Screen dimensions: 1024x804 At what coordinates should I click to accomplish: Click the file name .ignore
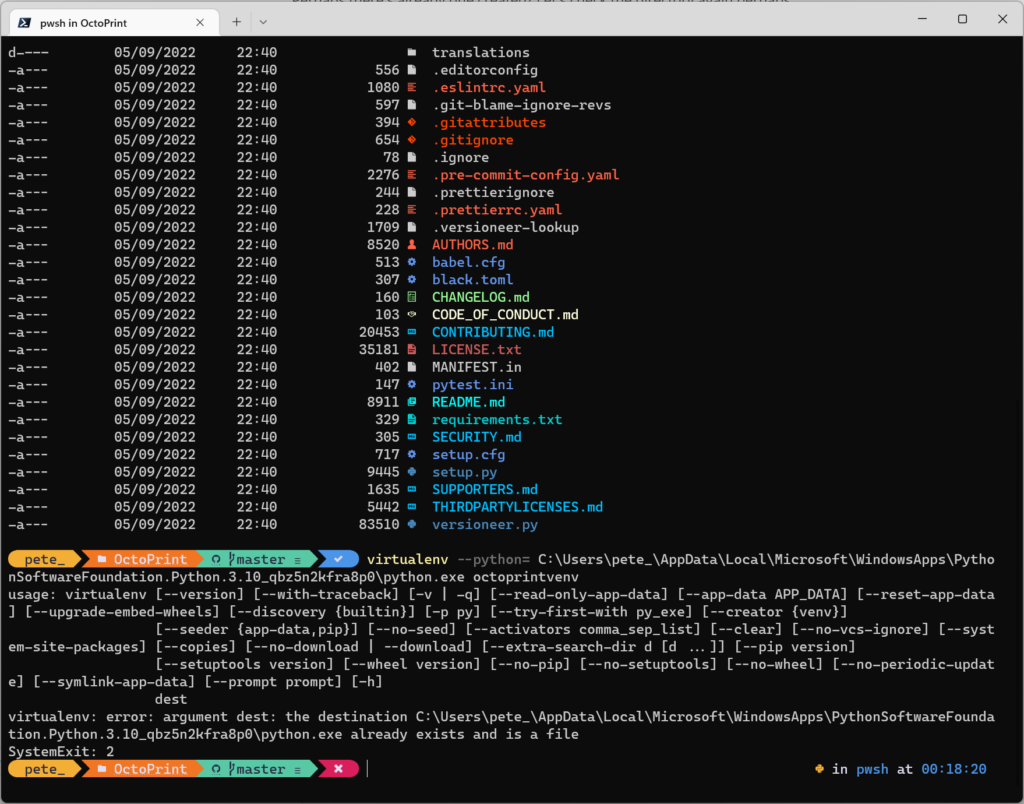(460, 157)
